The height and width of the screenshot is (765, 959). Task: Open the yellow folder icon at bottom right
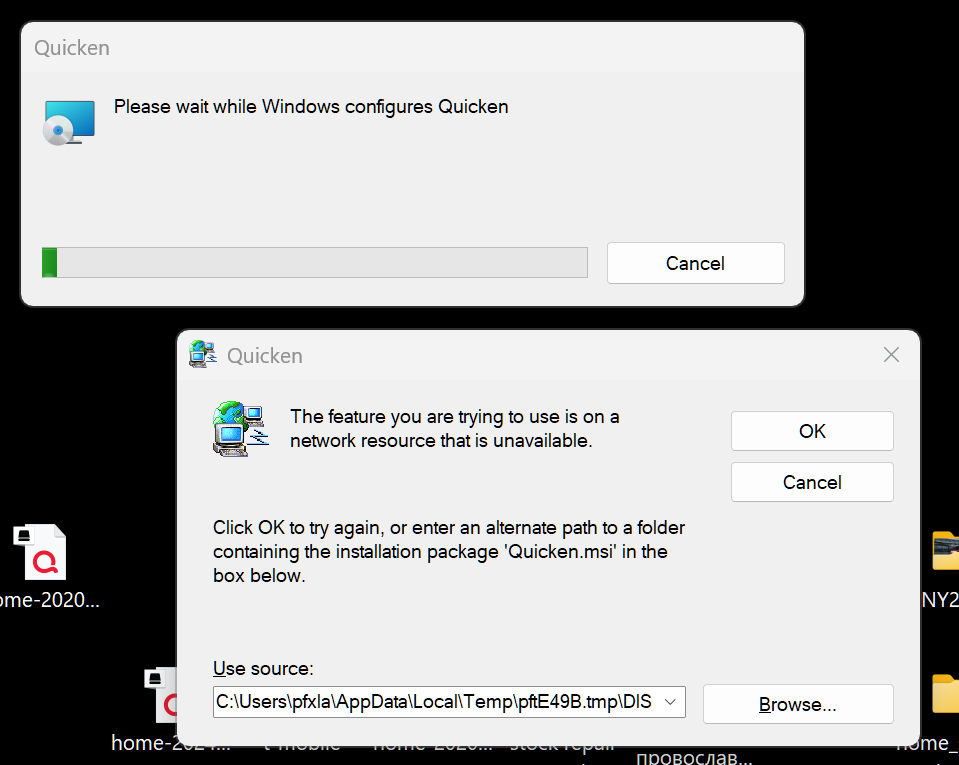point(946,694)
